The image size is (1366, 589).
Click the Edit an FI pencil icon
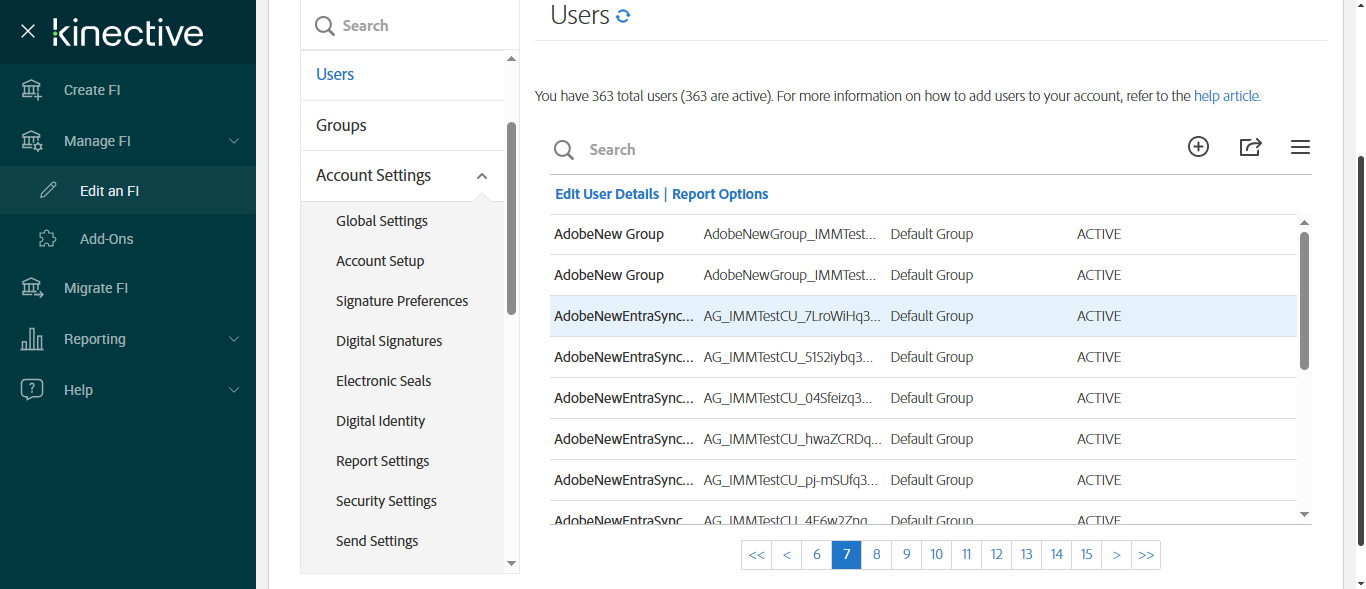click(x=48, y=190)
